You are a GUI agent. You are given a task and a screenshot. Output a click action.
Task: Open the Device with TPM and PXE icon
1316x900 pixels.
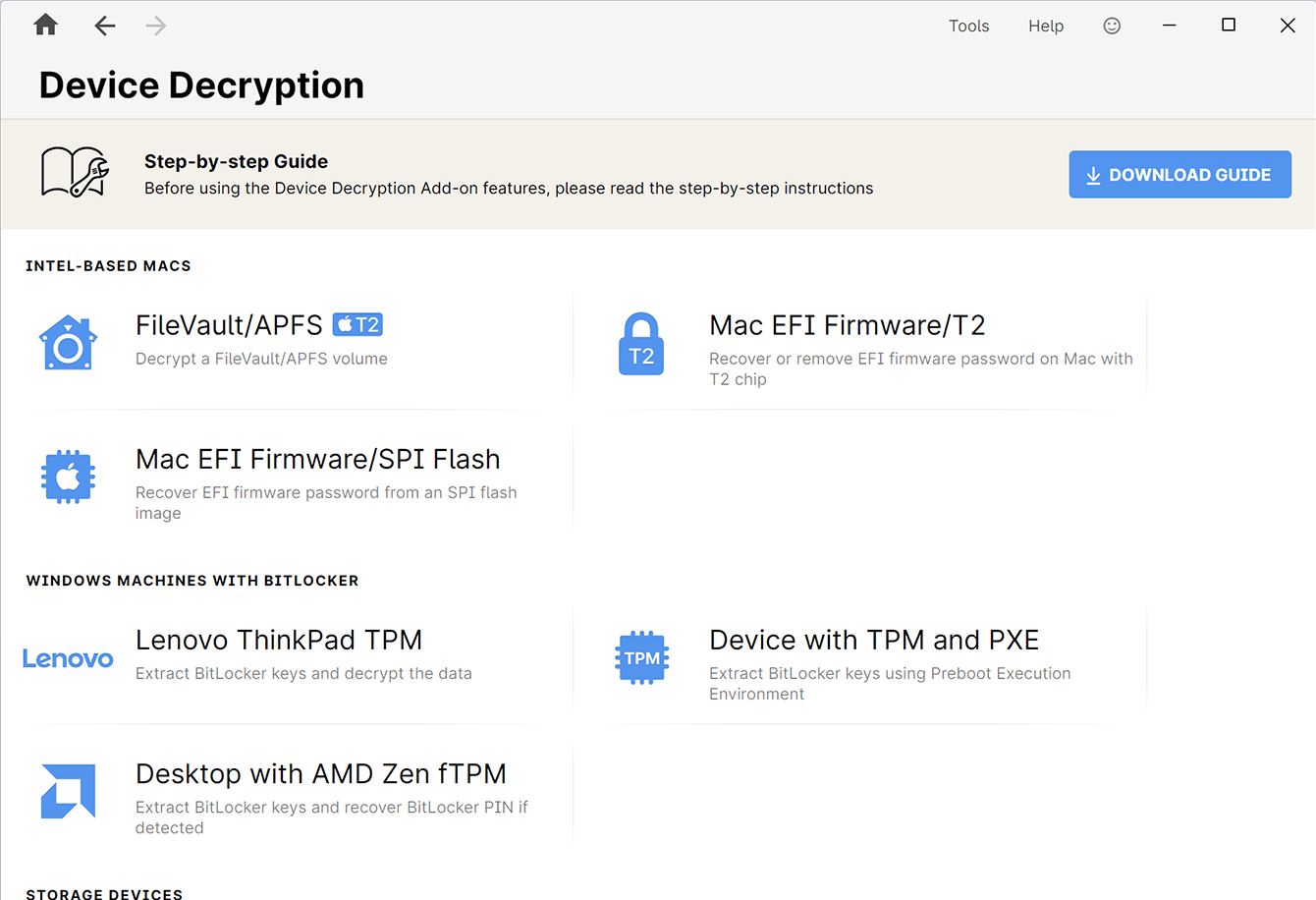(641, 657)
